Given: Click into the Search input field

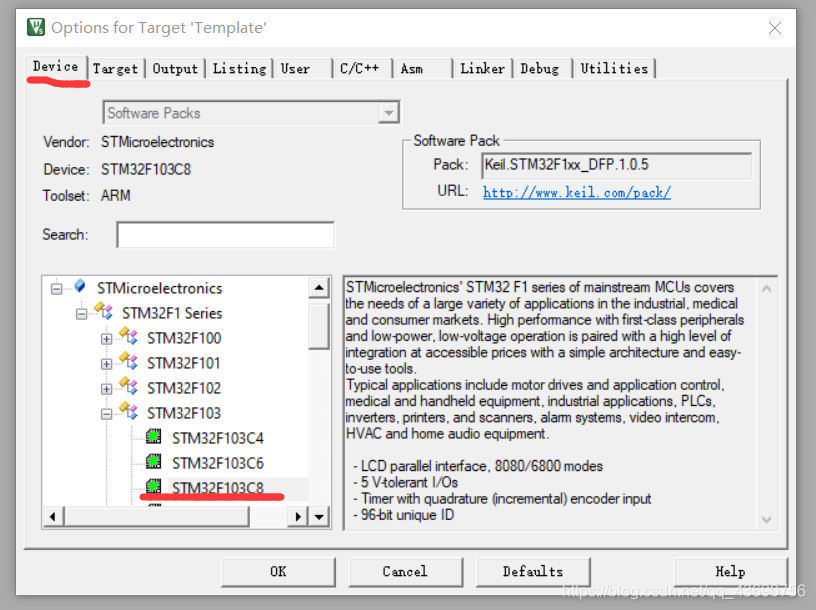Looking at the screenshot, I should tap(226, 235).
